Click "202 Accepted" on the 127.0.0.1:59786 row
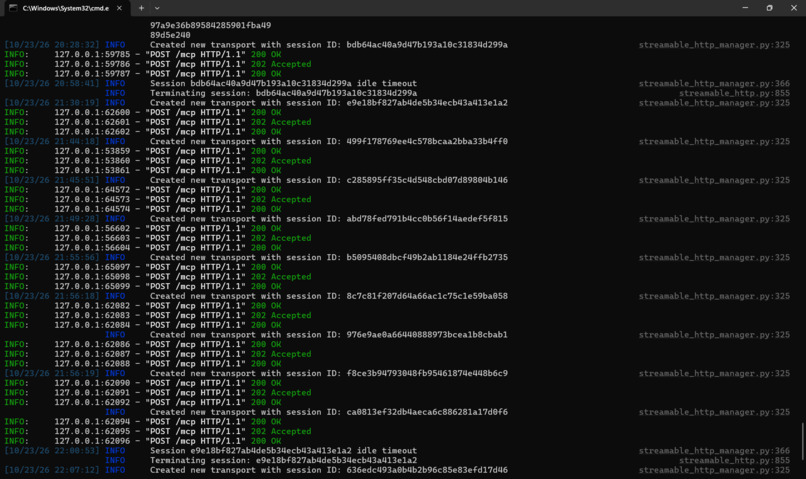The width and height of the screenshot is (806, 479). coord(281,64)
